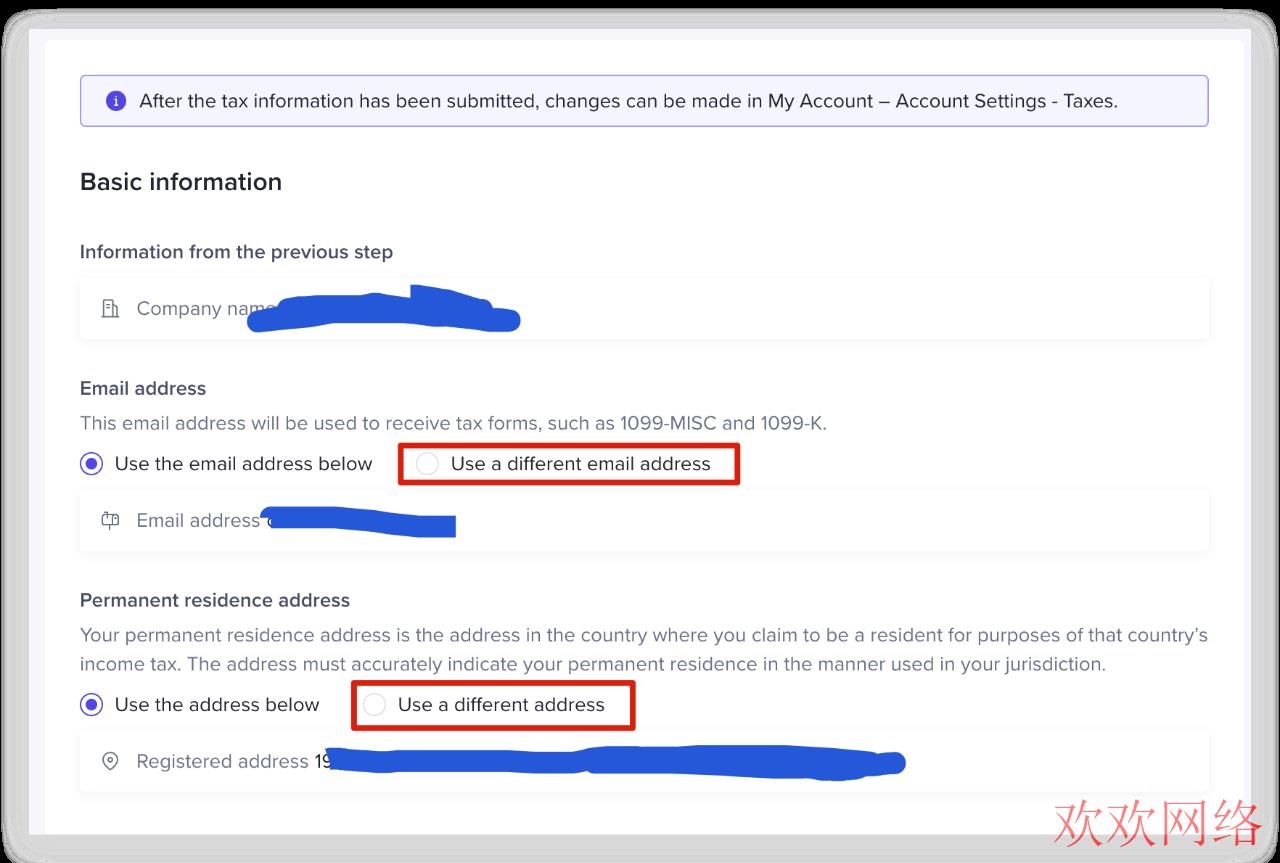Click the 'Email address' section heading

pyautogui.click(x=143, y=388)
